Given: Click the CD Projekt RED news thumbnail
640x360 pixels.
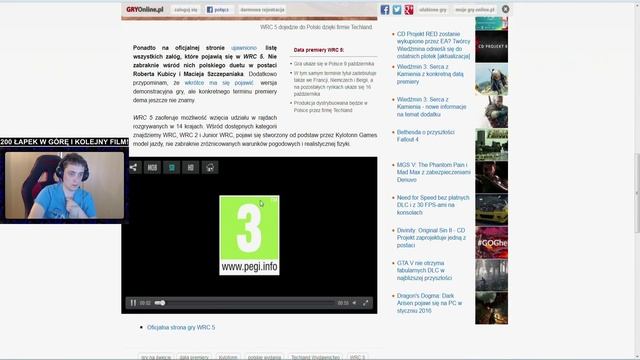Looking at the screenshot, I should coord(491,47).
